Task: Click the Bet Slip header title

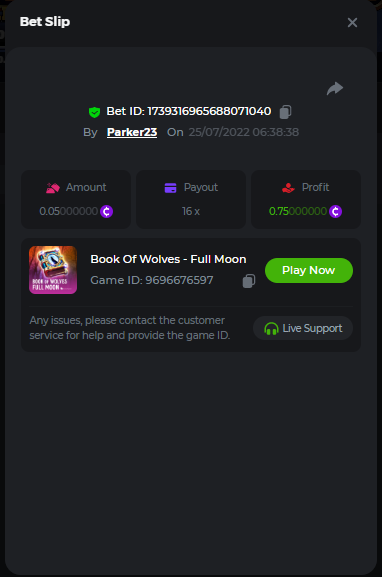Action: 45,22
